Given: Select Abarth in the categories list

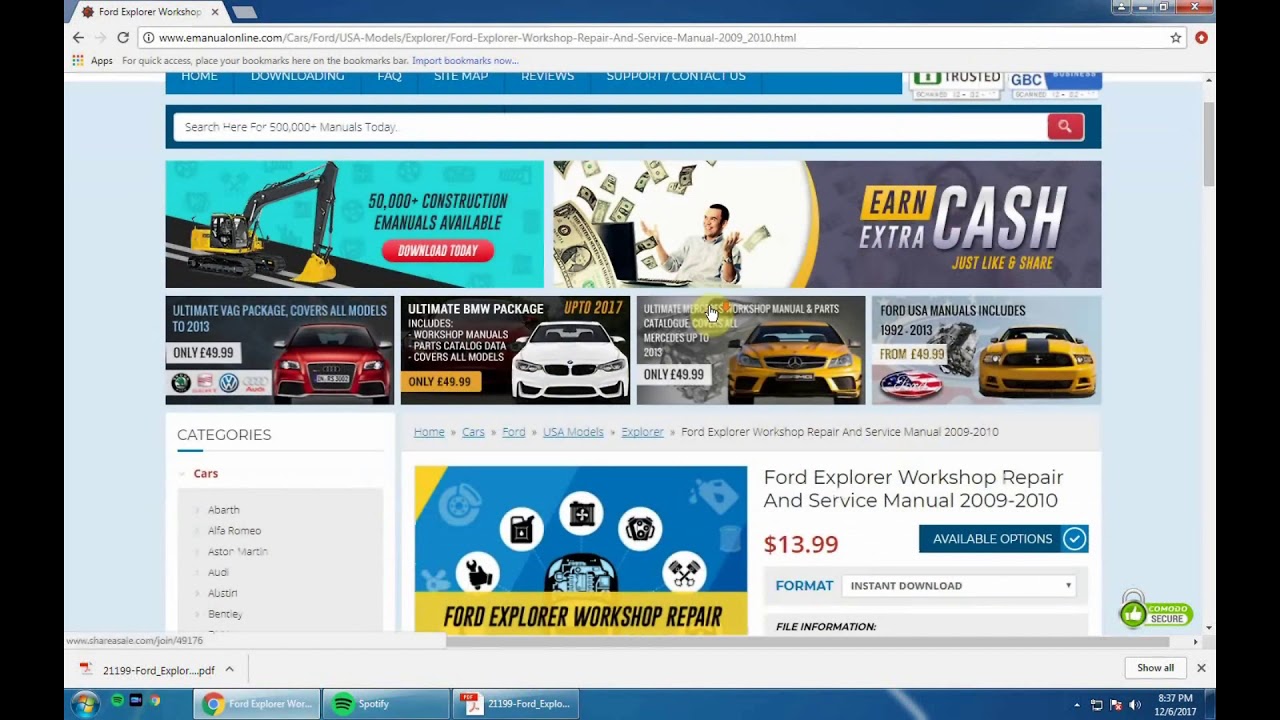Looking at the screenshot, I should [223, 510].
